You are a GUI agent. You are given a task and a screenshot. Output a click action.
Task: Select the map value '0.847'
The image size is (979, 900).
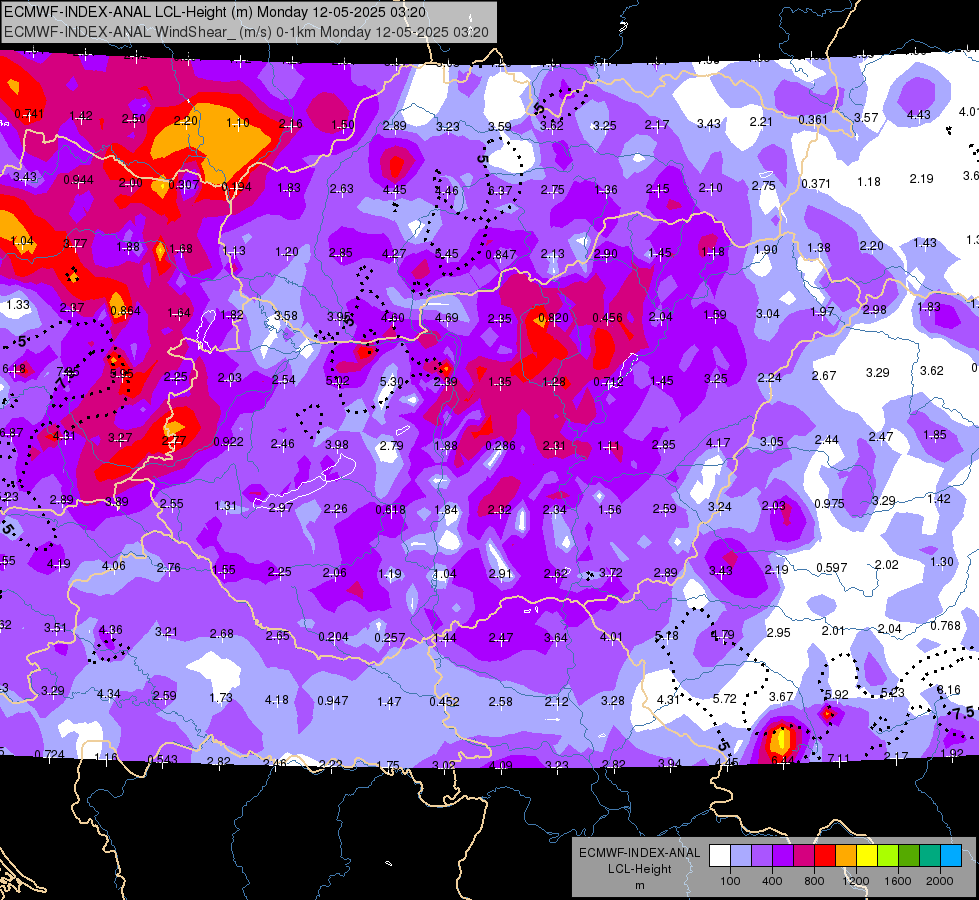501,254
